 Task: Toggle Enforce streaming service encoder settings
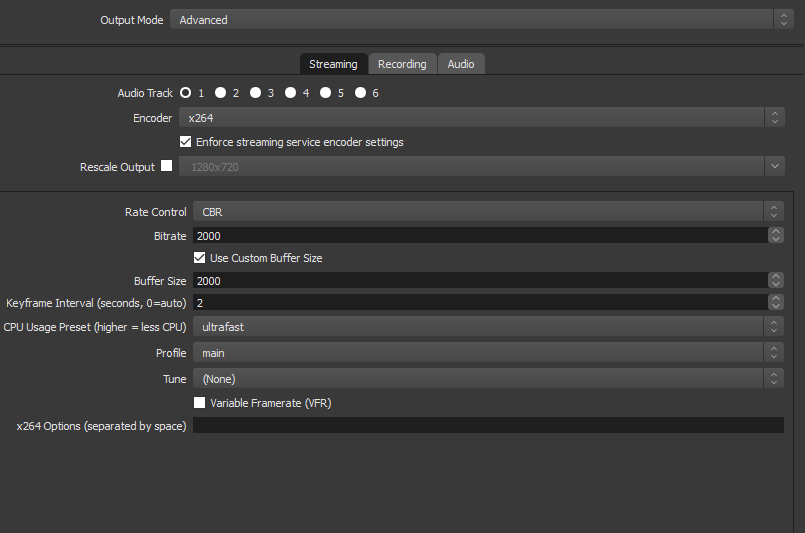[185, 142]
